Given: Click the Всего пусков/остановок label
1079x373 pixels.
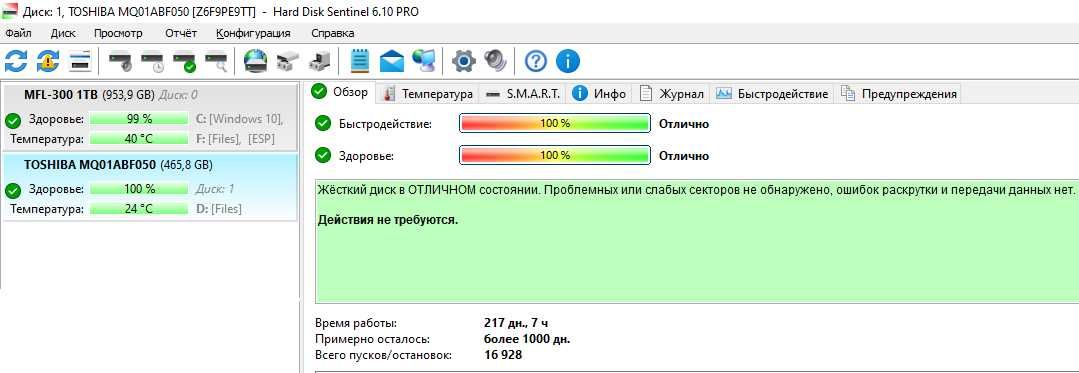Looking at the screenshot, I should pyautogui.click(x=383, y=355).
